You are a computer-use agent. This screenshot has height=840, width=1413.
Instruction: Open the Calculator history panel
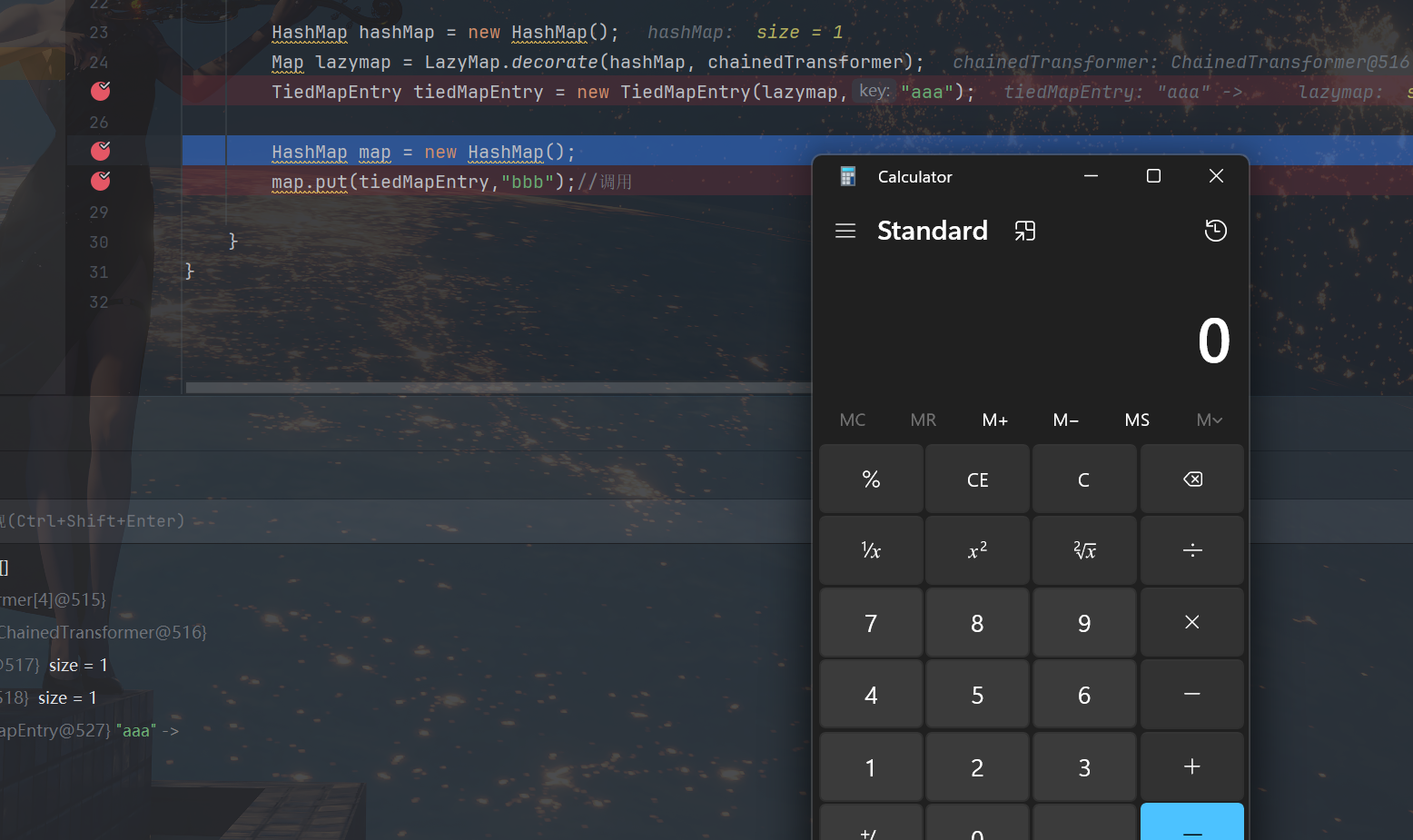pyautogui.click(x=1215, y=231)
